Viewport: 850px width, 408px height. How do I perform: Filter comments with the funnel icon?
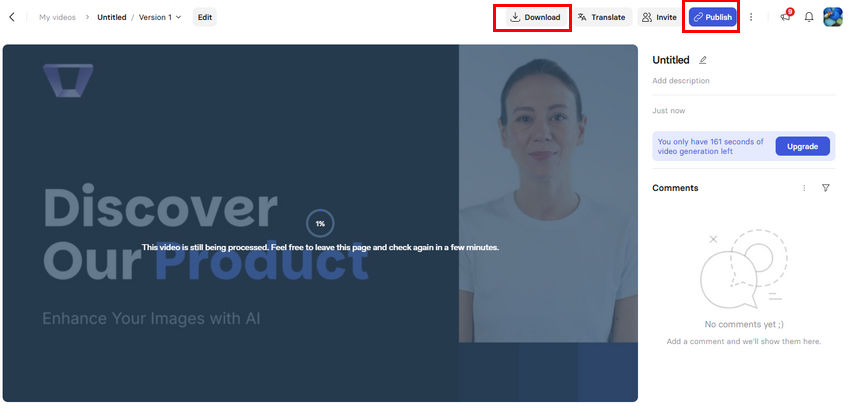pyautogui.click(x=826, y=188)
